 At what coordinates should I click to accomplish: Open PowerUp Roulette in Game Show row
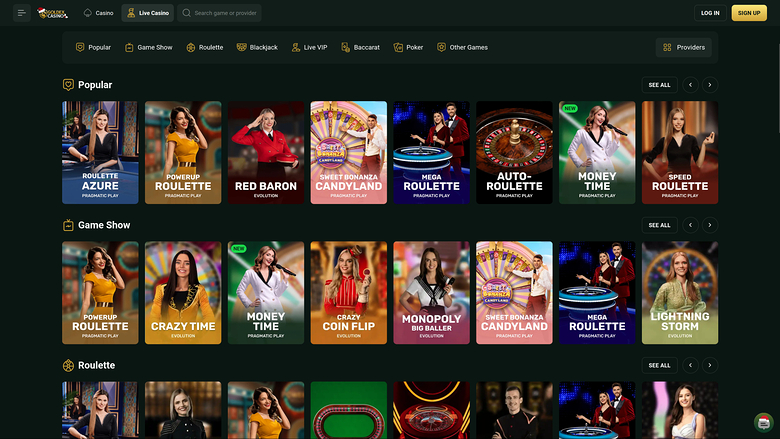coord(100,293)
